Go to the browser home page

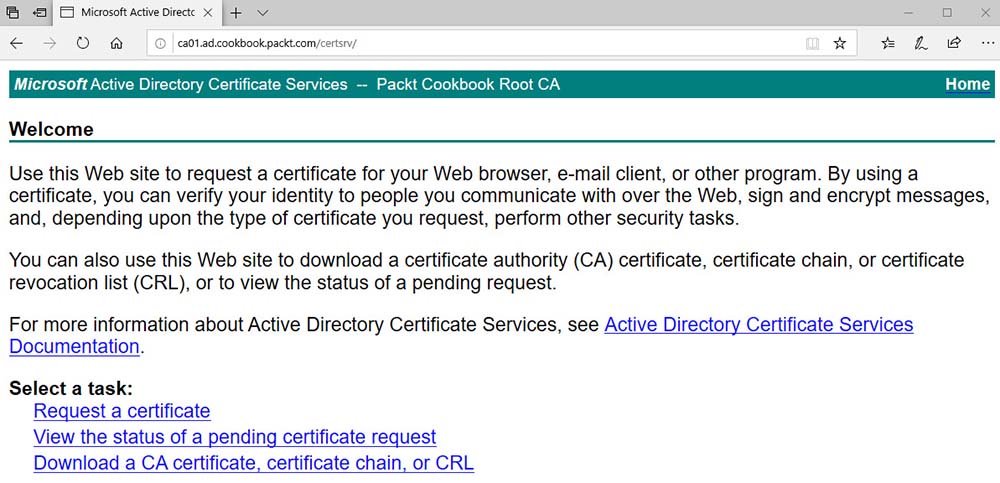click(x=116, y=44)
